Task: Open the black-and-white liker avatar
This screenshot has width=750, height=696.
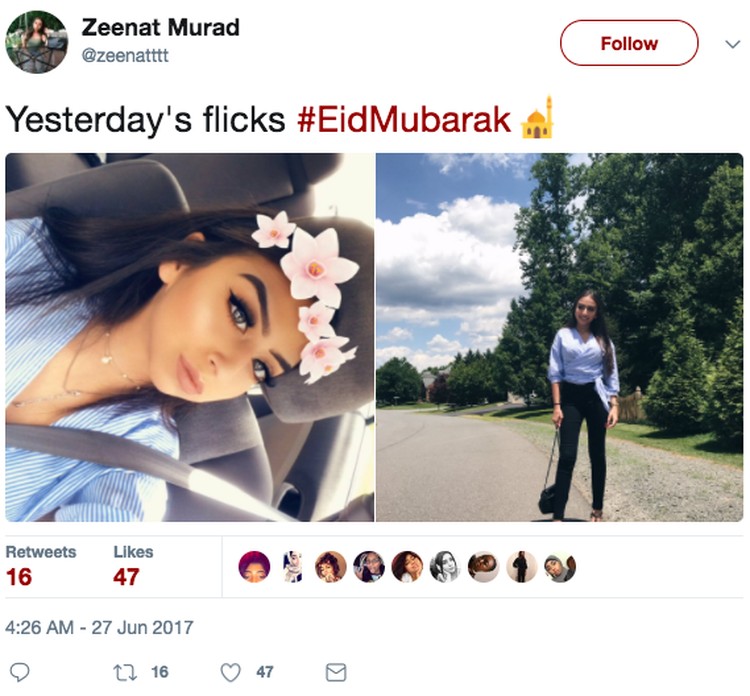Action: 445,566
